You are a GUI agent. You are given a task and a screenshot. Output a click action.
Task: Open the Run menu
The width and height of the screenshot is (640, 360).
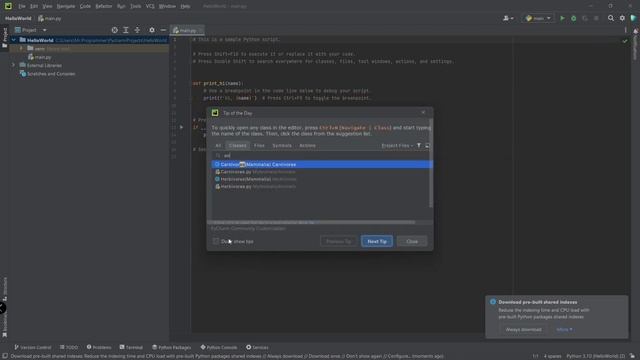tap(121, 6)
